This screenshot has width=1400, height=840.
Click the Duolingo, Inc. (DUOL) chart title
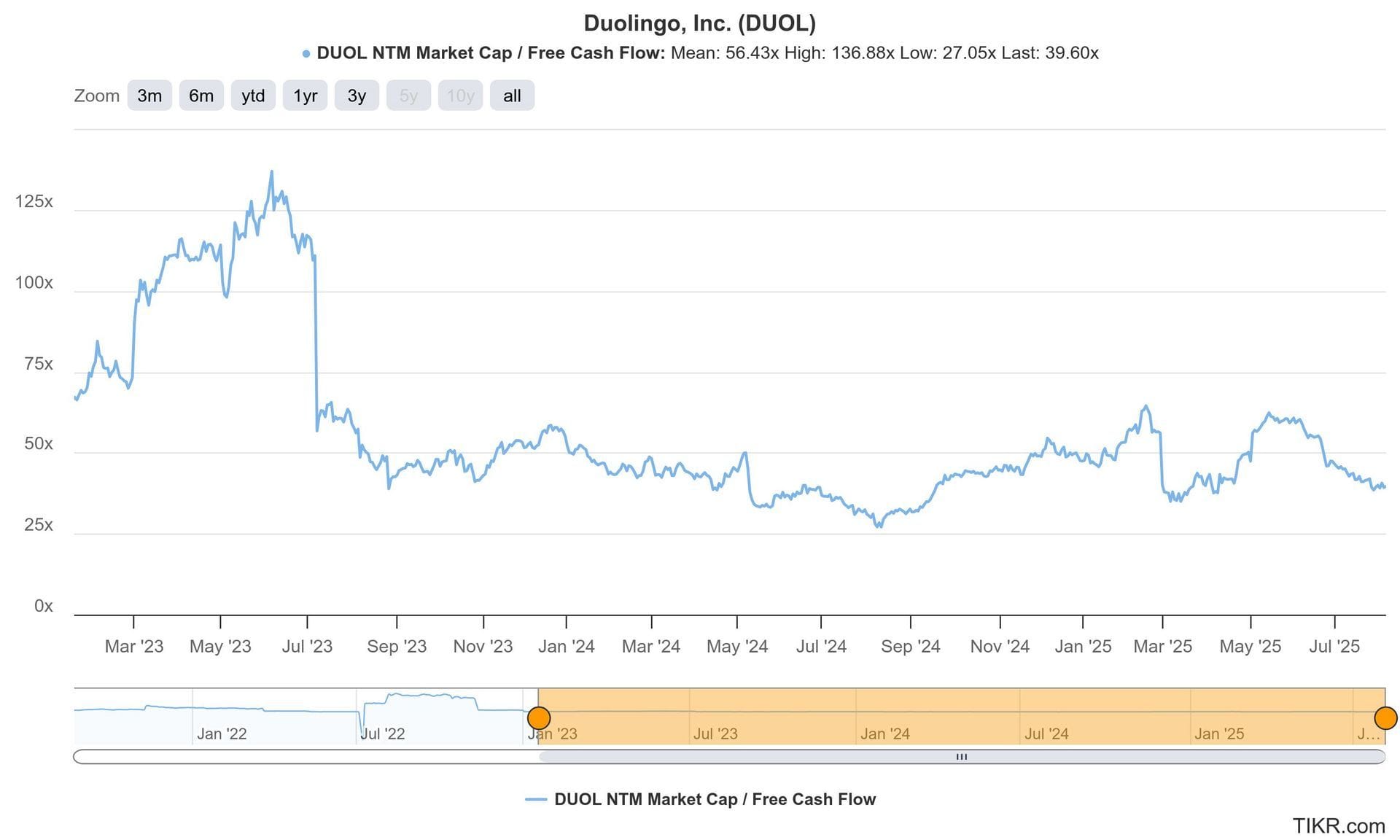pos(699,23)
